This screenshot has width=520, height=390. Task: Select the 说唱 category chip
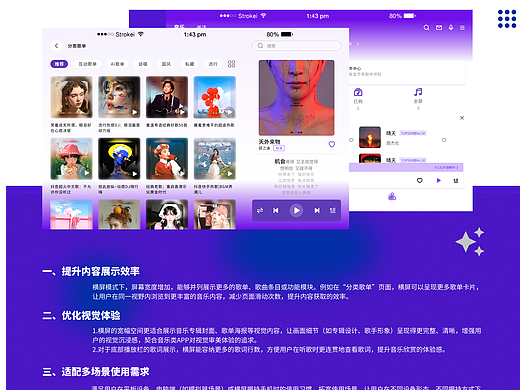pyautogui.click(x=143, y=64)
